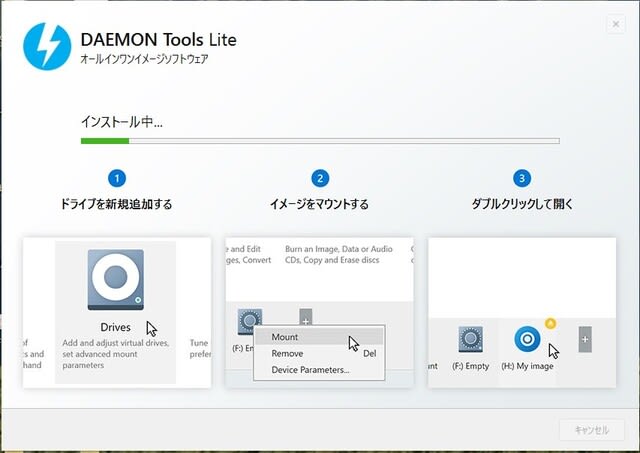Click the イメージをマウントする heading

[x=319, y=204]
